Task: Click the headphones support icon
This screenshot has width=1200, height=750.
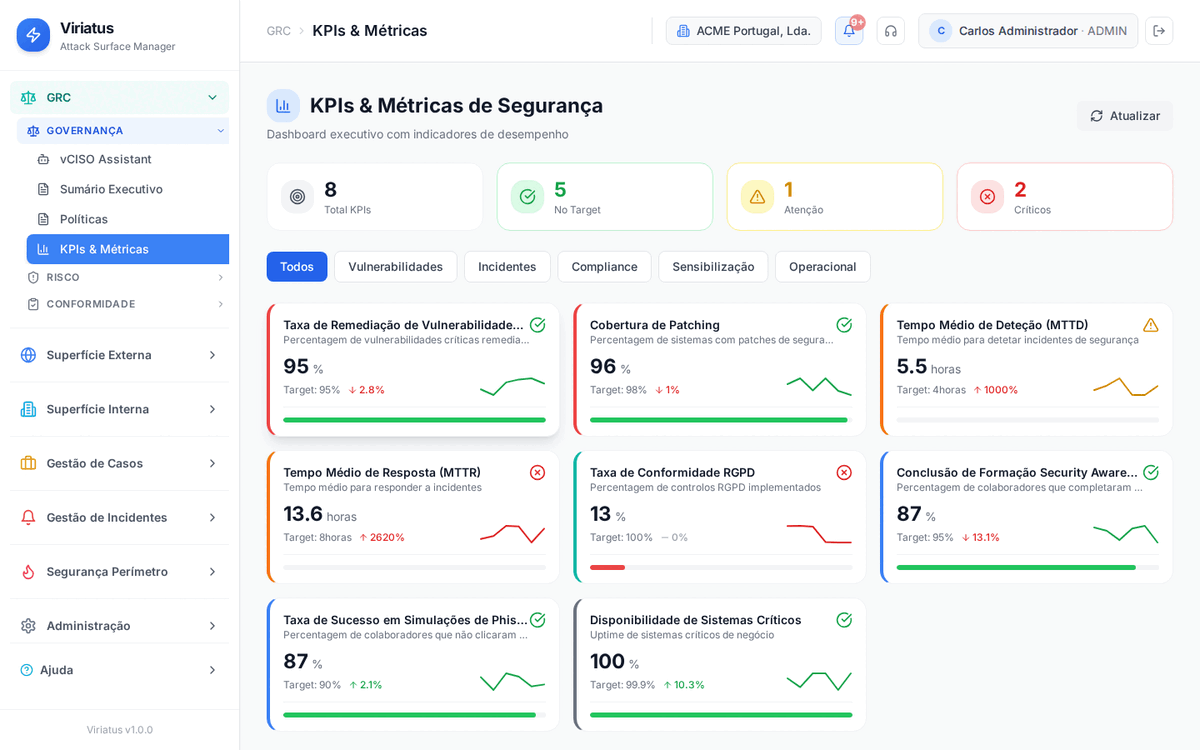Action: click(890, 30)
